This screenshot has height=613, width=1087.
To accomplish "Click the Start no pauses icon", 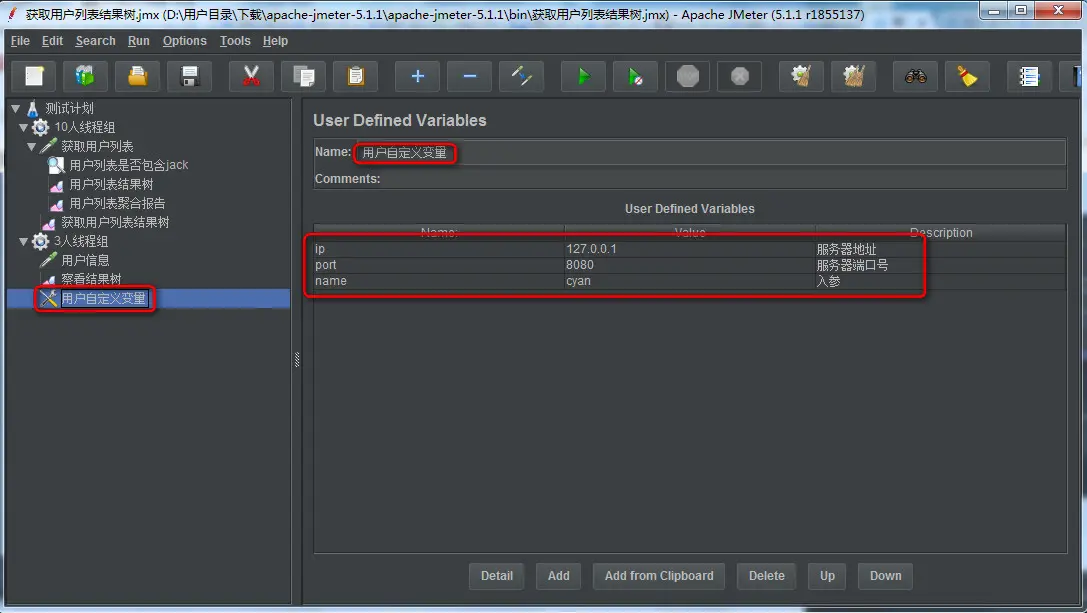I will 636,76.
